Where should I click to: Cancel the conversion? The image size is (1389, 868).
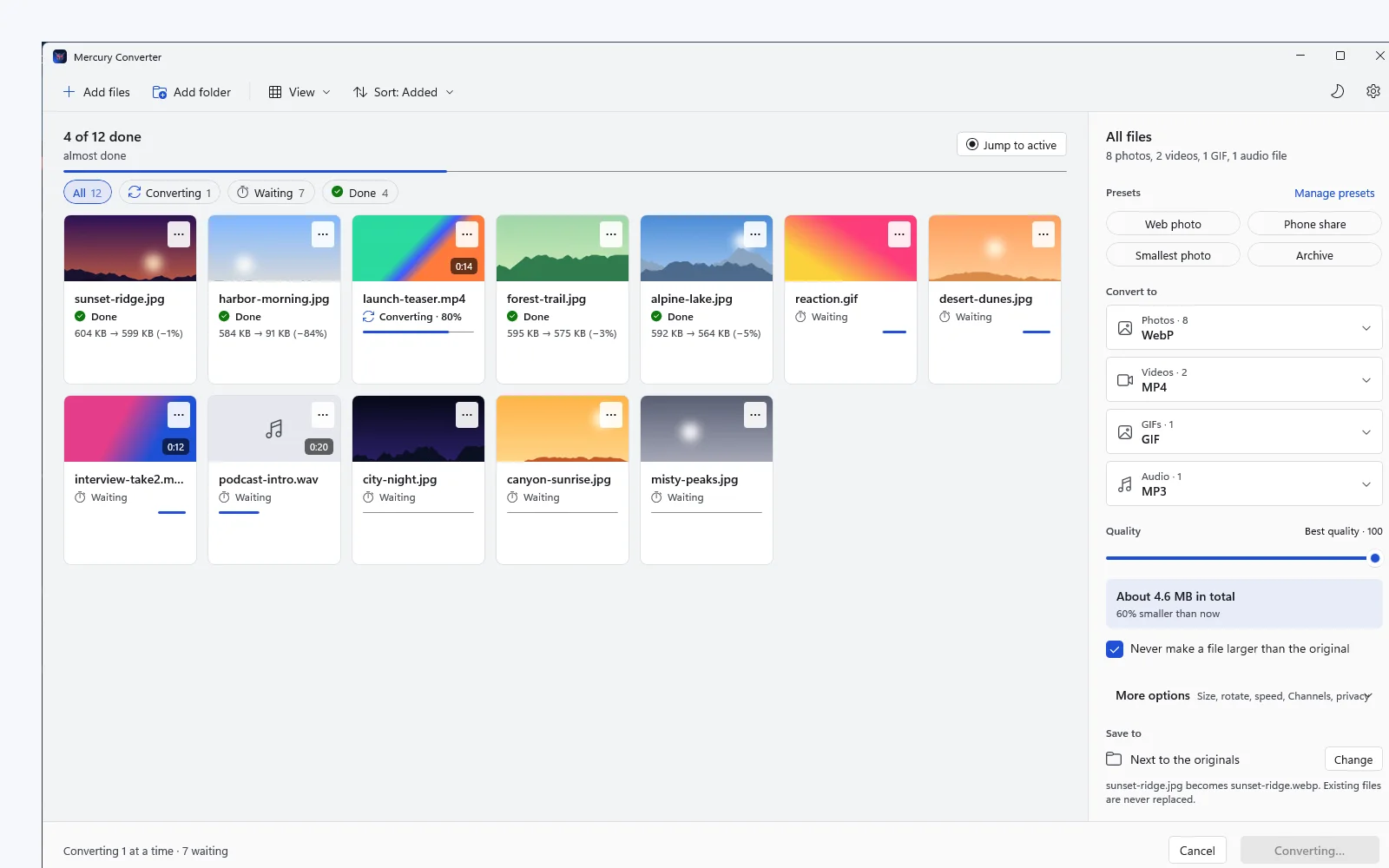[x=1197, y=851]
